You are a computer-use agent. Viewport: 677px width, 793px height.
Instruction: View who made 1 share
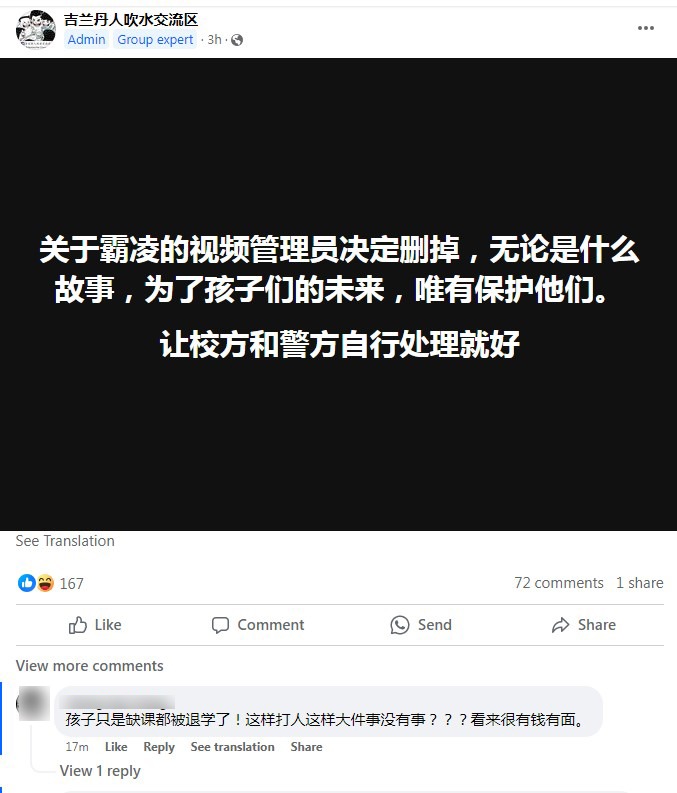click(x=640, y=583)
